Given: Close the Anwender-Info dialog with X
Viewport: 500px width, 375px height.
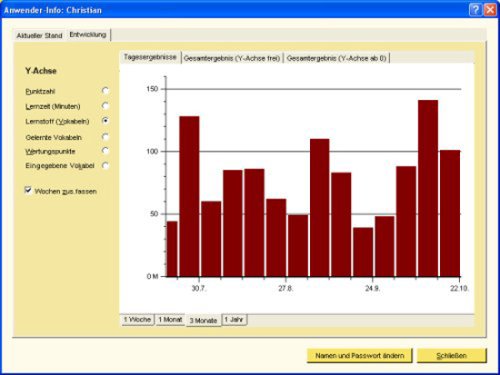Looking at the screenshot, I should [x=490, y=10].
